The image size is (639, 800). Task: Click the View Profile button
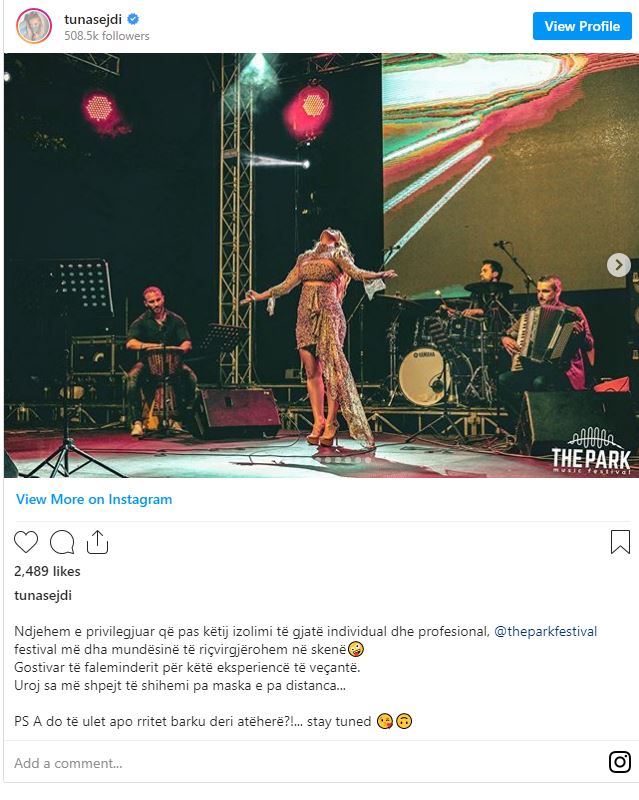[582, 26]
